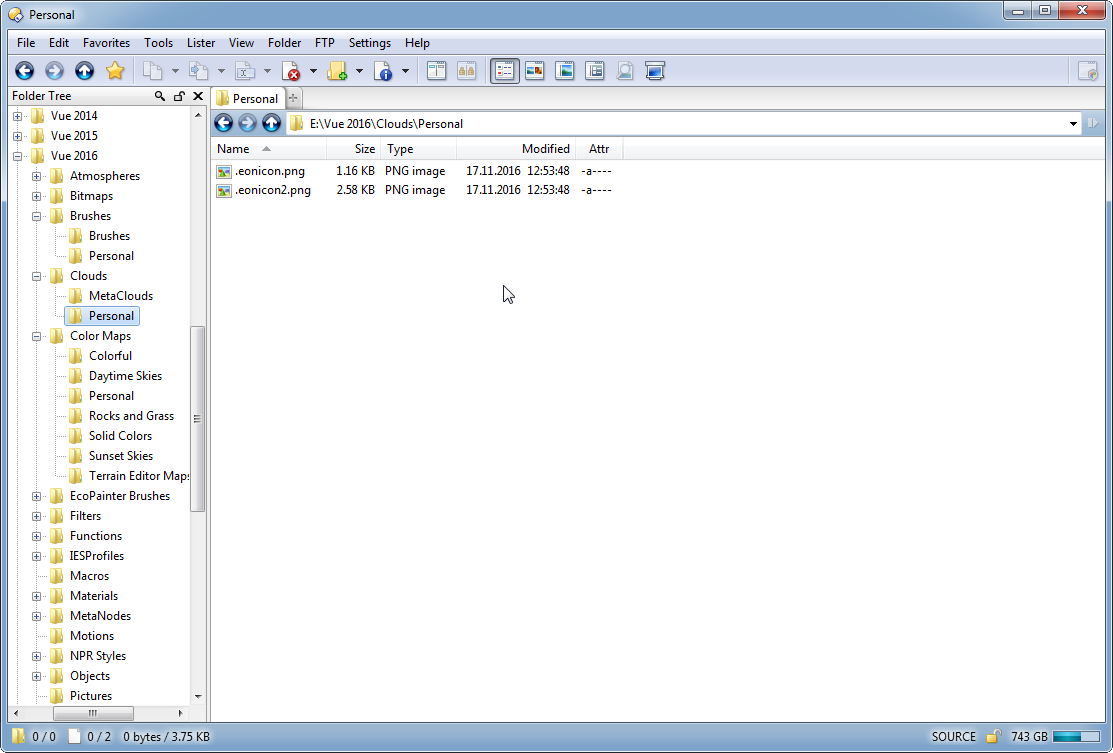Click the Synchronize/compare panels icon
The image size is (1113, 753).
(x=466, y=71)
